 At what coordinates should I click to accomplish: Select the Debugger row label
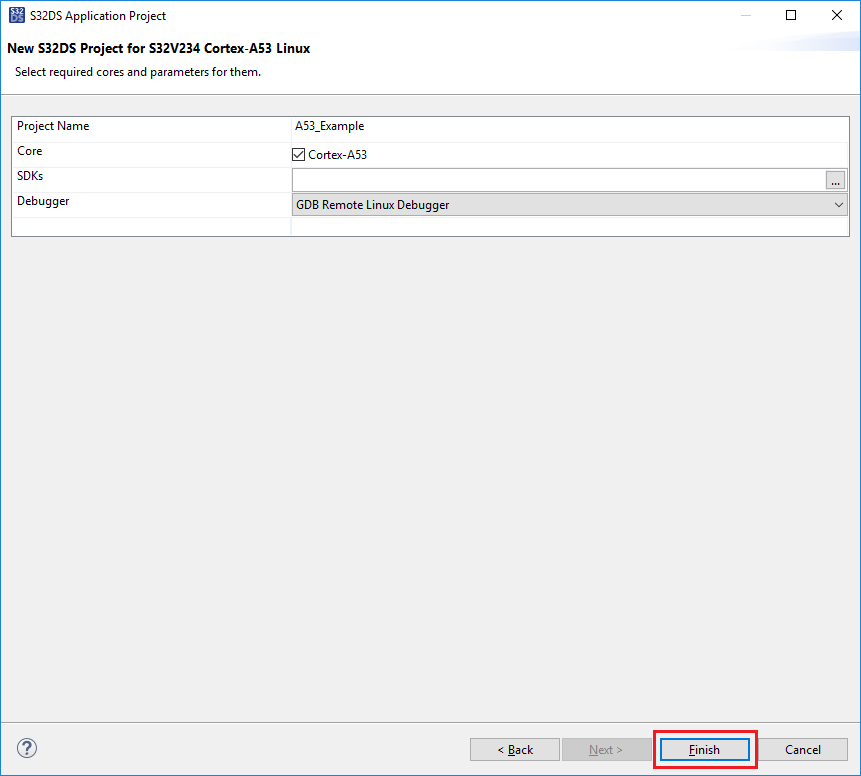pos(43,201)
